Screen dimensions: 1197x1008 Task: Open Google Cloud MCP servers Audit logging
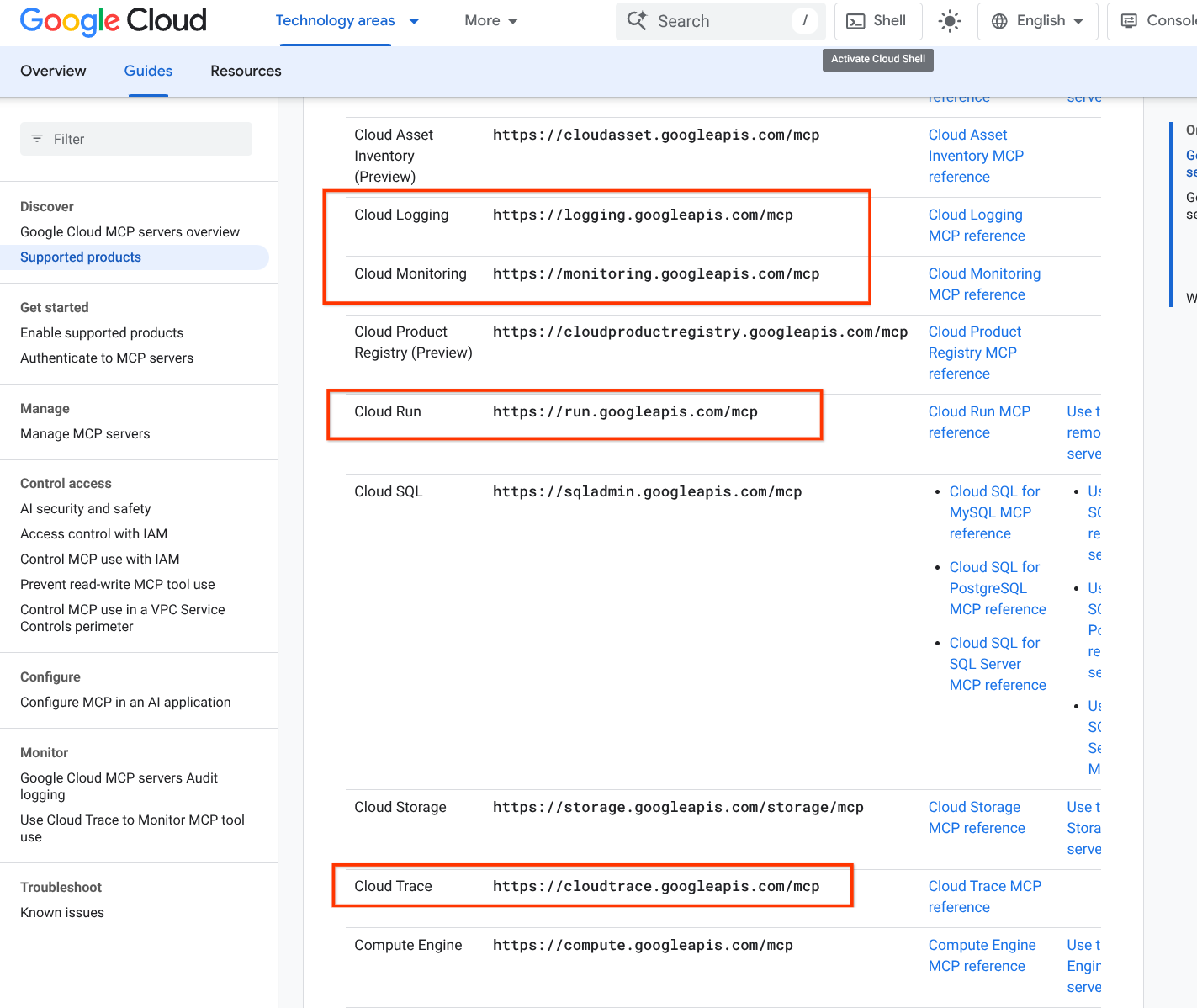[119, 786]
